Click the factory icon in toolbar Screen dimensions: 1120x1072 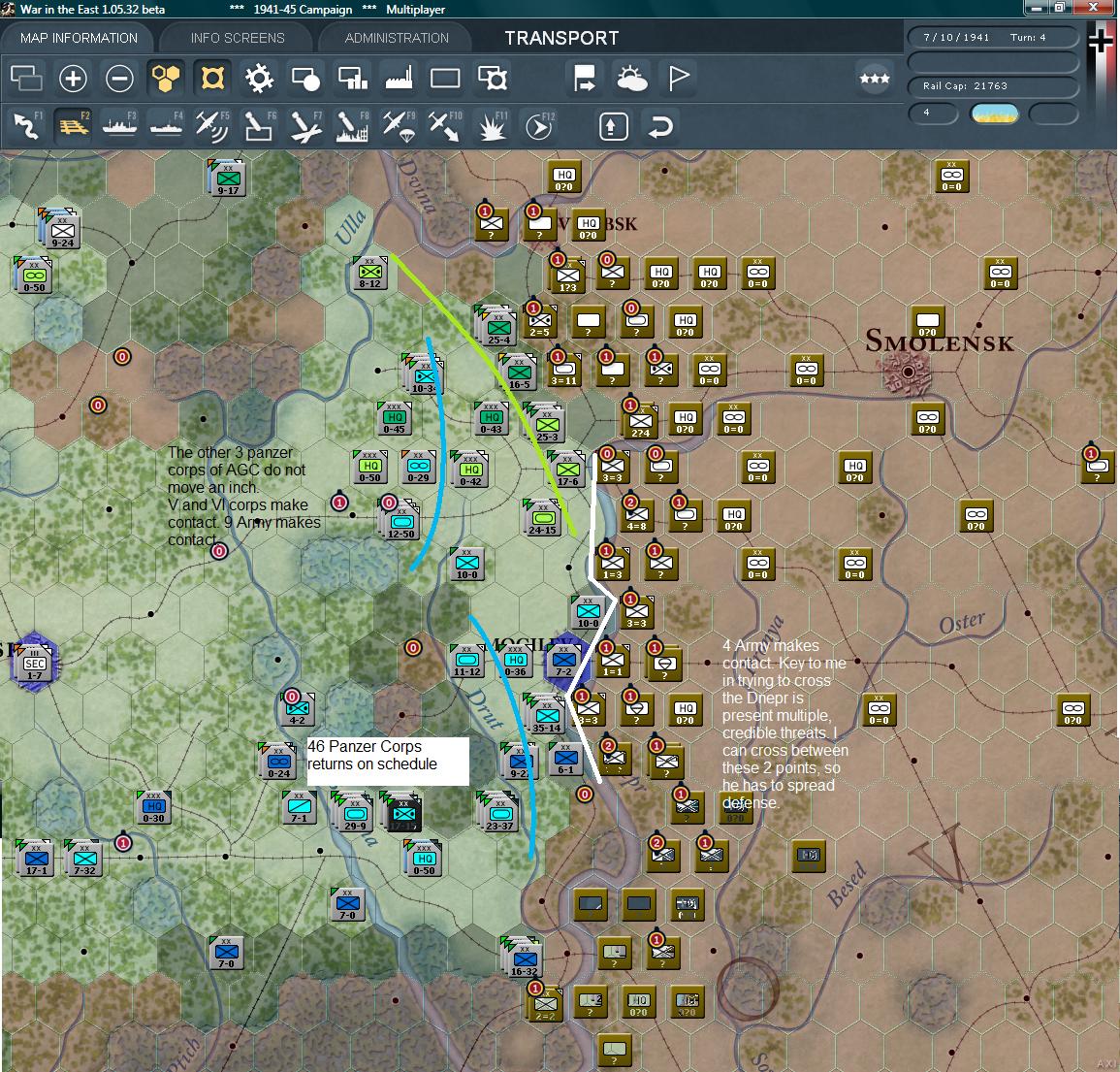click(399, 78)
